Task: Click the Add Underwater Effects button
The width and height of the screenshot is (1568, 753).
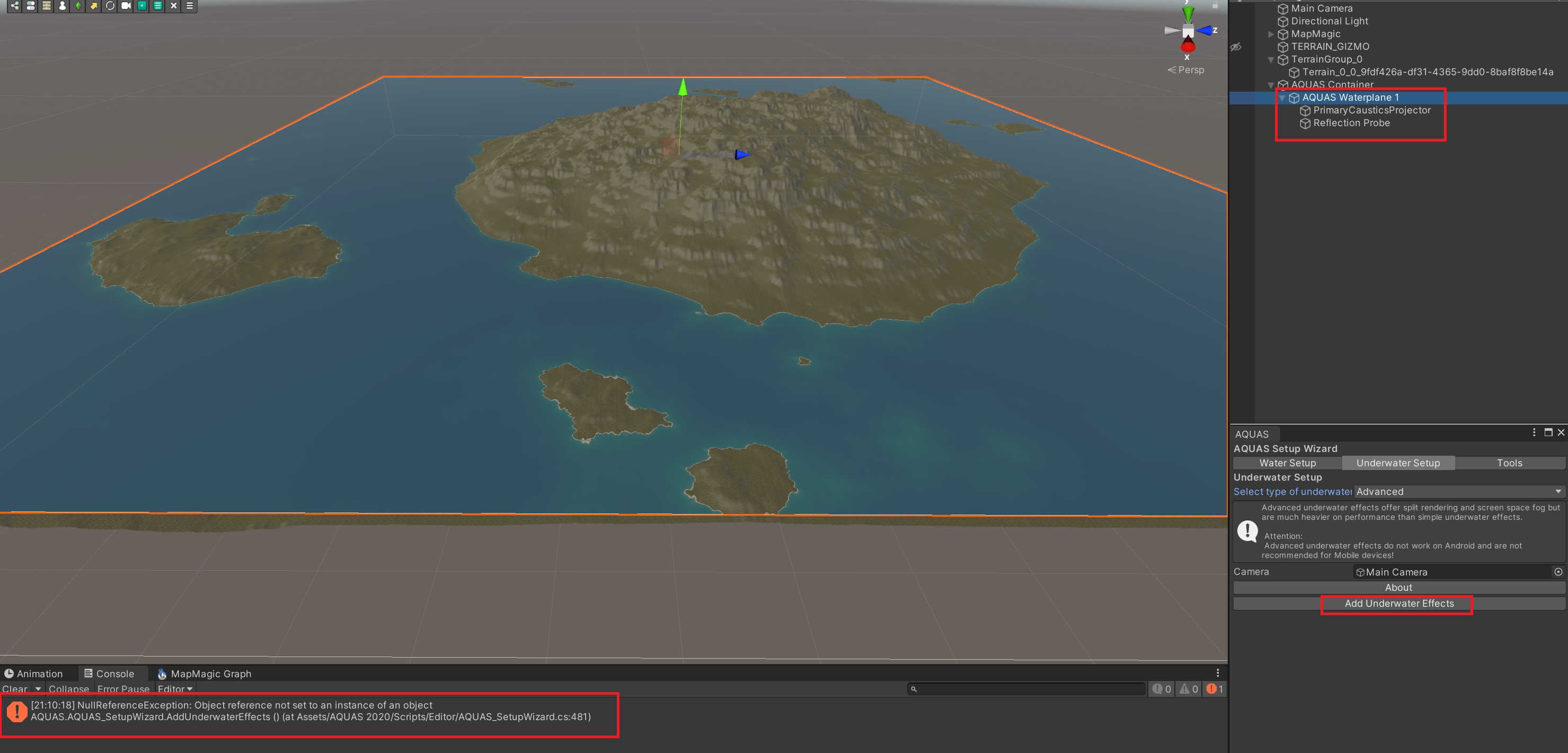Action: pyautogui.click(x=1398, y=603)
